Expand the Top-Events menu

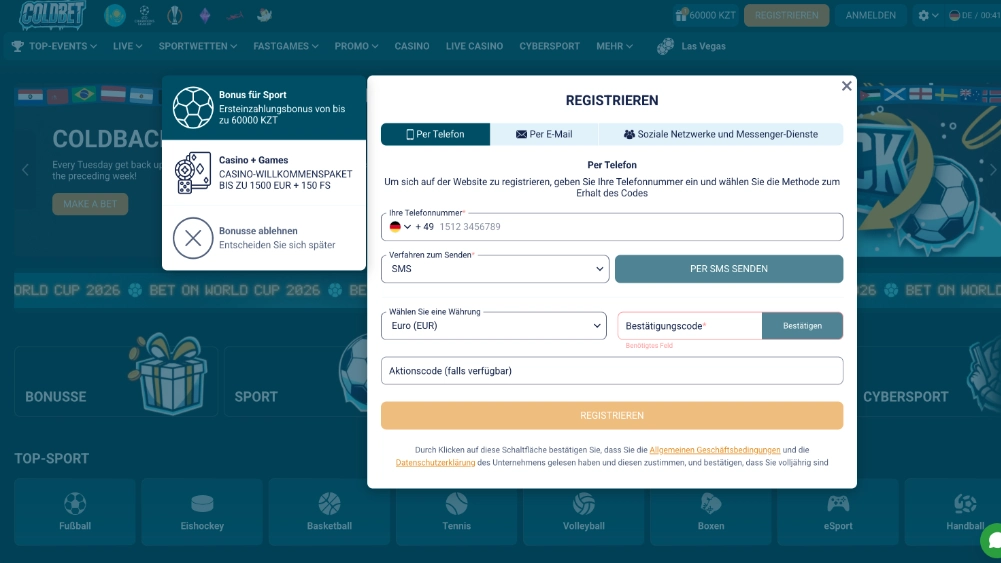point(54,46)
